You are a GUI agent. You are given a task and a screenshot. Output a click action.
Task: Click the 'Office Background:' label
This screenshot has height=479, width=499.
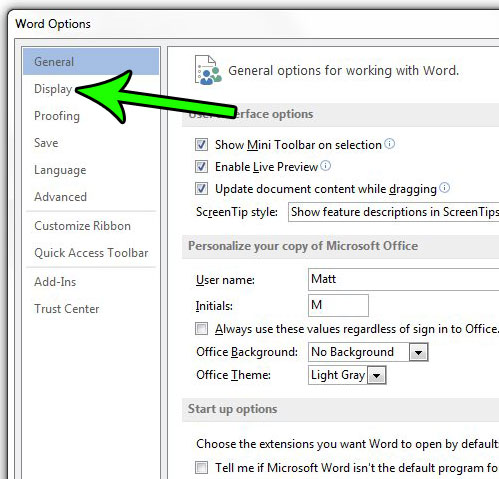[x=247, y=352]
